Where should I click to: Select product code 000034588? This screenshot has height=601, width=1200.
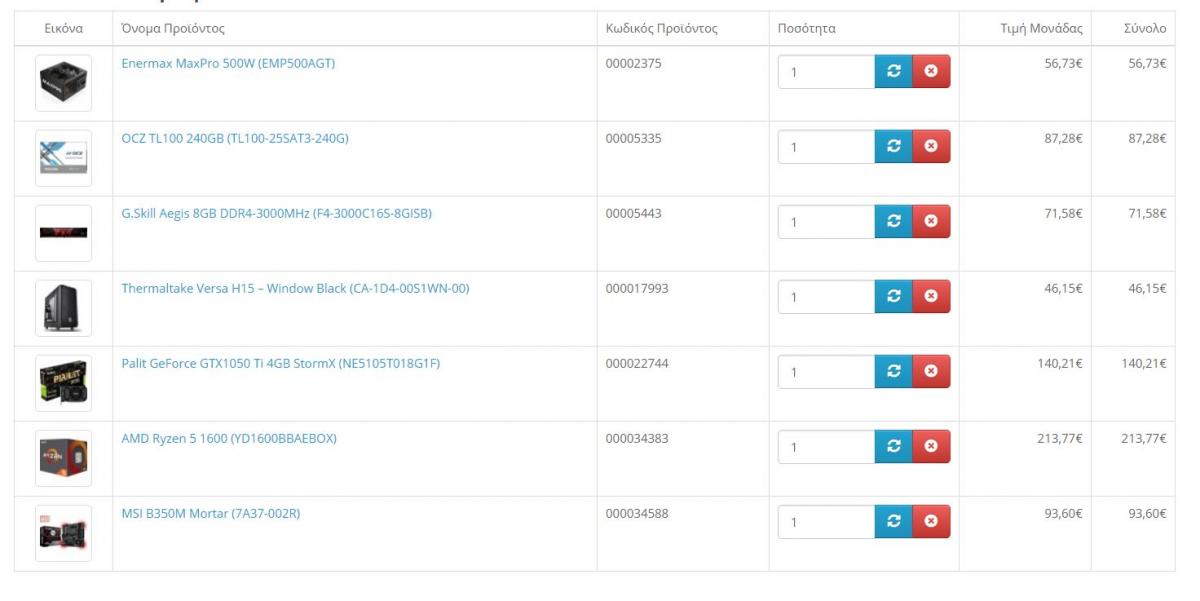(x=637, y=513)
